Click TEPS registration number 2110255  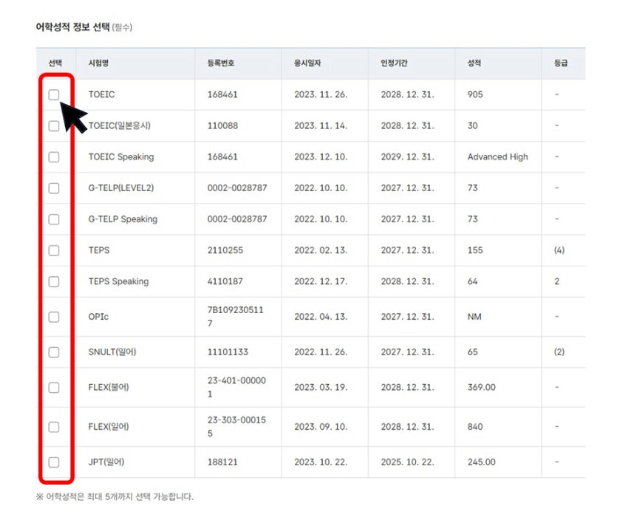click(225, 250)
